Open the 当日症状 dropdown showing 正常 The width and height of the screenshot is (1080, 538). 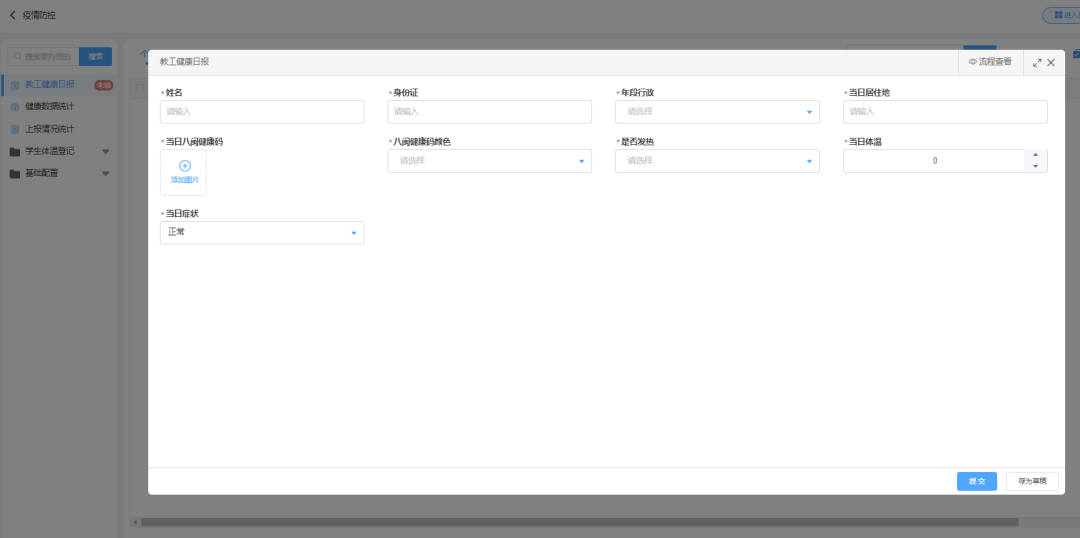(x=262, y=233)
